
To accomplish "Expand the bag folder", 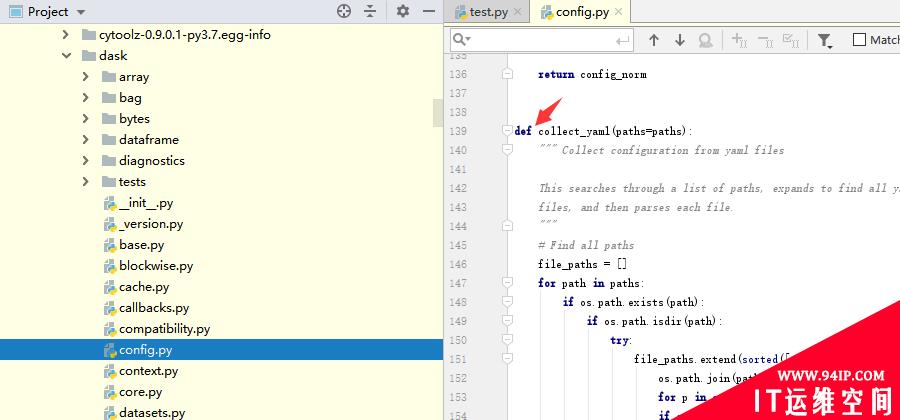I will [x=86, y=98].
